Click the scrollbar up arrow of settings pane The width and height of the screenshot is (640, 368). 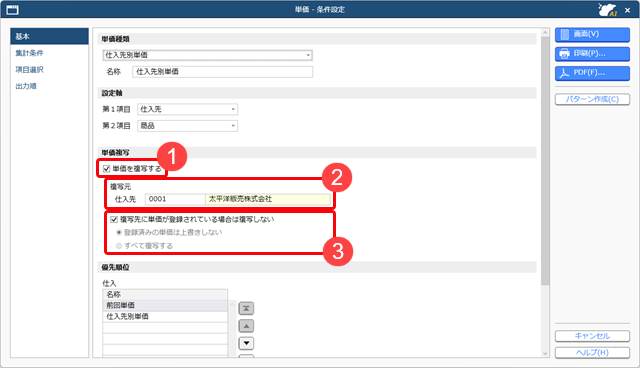click(x=545, y=32)
